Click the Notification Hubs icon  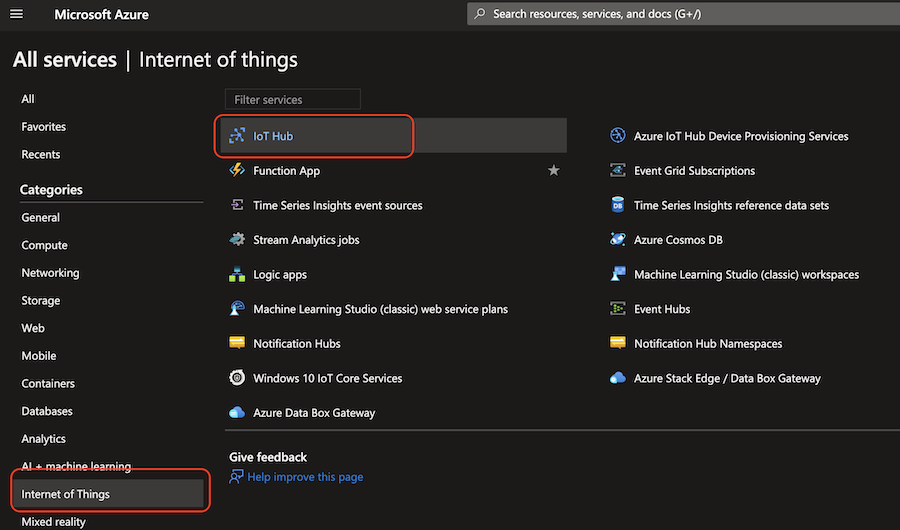(x=237, y=343)
